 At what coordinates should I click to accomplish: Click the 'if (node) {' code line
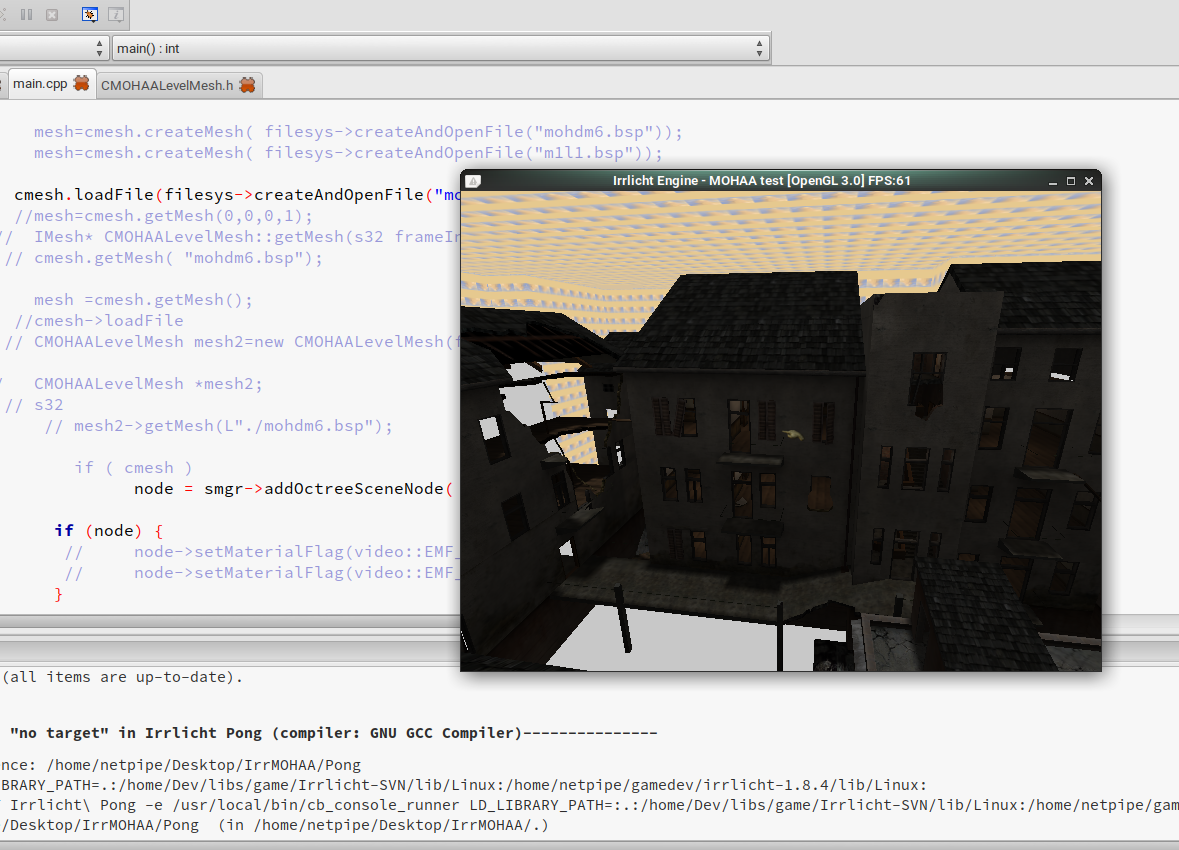point(109,531)
